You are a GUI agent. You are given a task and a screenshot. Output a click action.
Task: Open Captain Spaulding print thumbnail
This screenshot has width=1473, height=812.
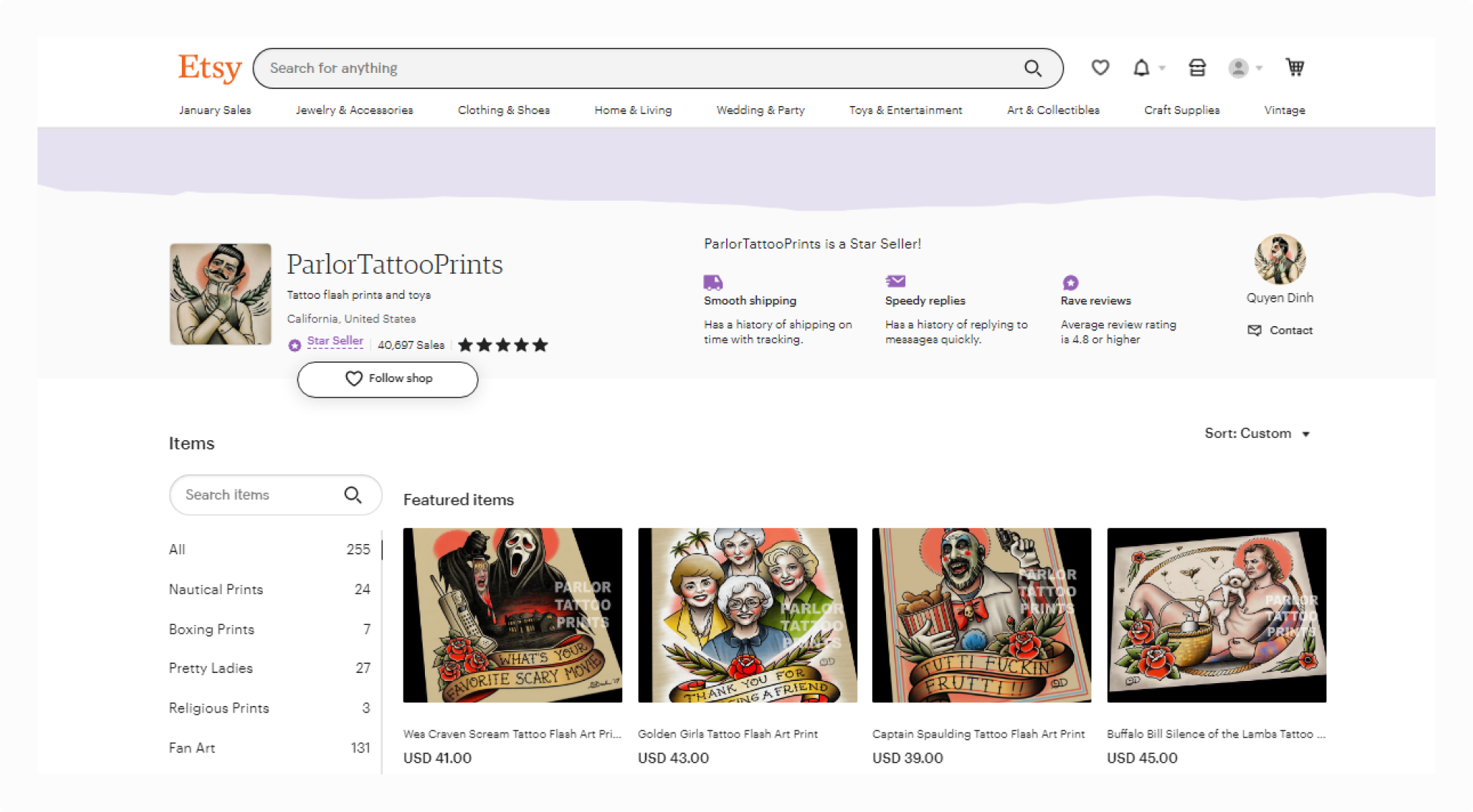pyautogui.click(x=982, y=615)
